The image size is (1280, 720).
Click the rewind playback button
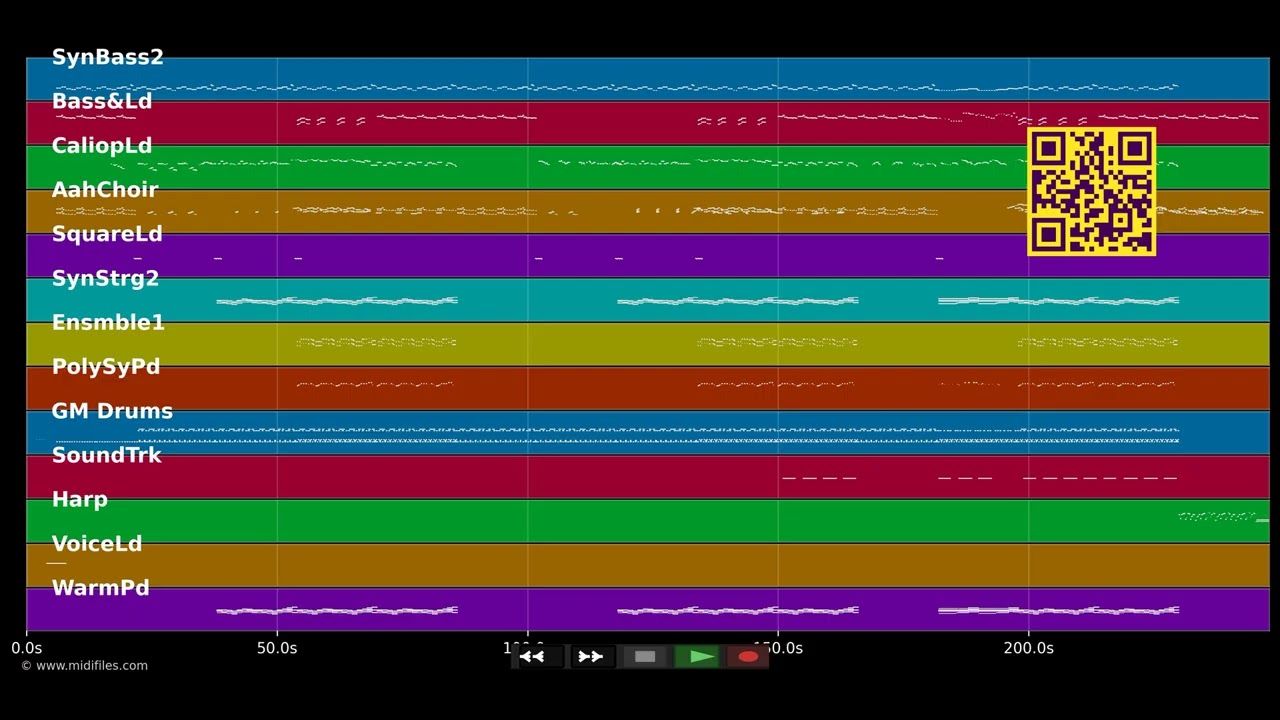click(x=540, y=657)
